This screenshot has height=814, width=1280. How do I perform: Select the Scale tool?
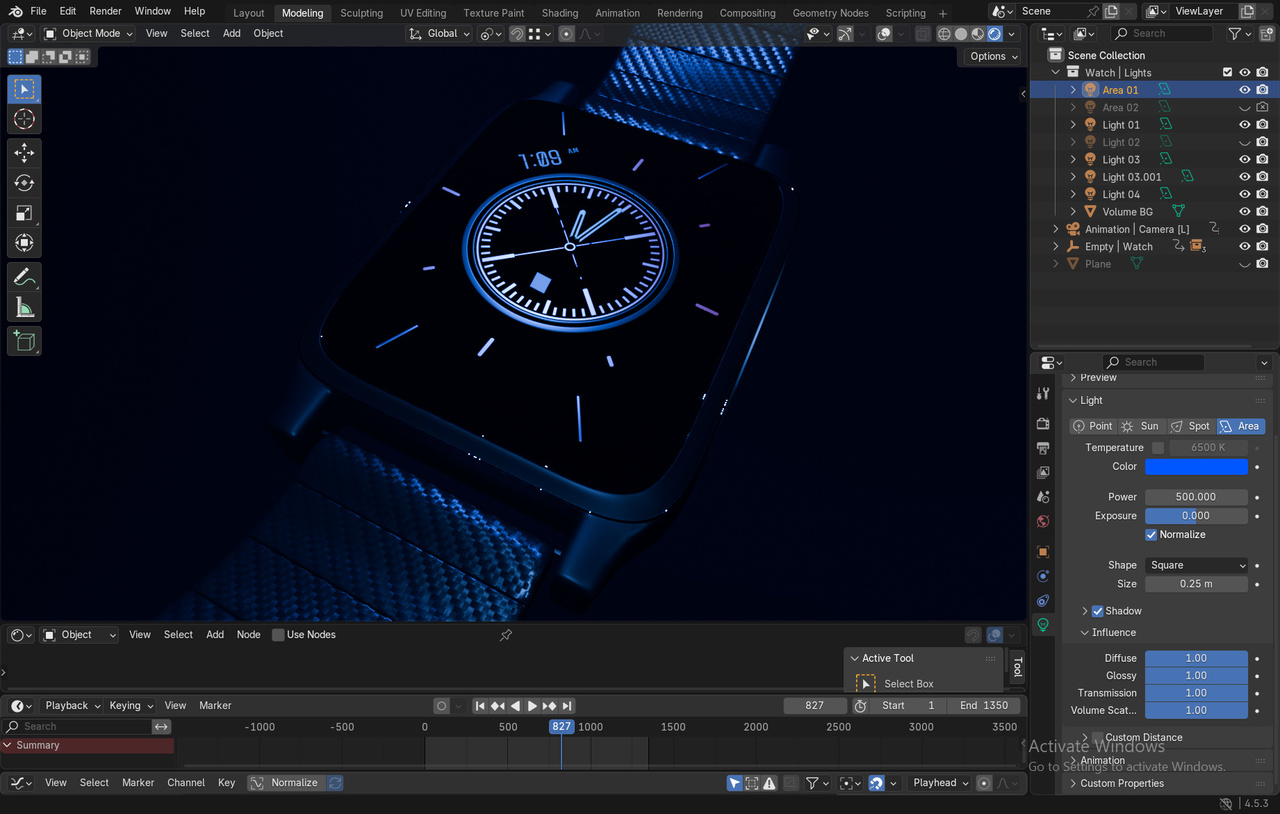(24, 213)
